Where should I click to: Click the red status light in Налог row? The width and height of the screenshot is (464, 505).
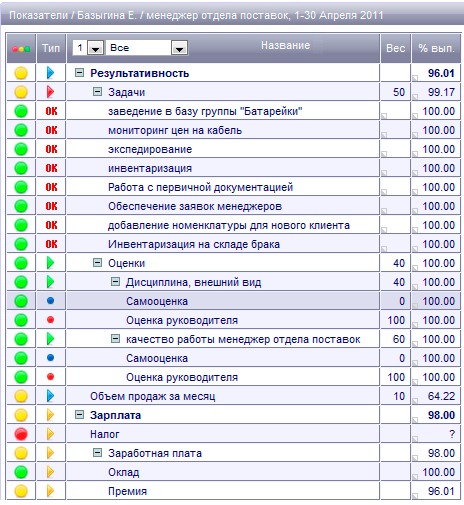[21, 434]
